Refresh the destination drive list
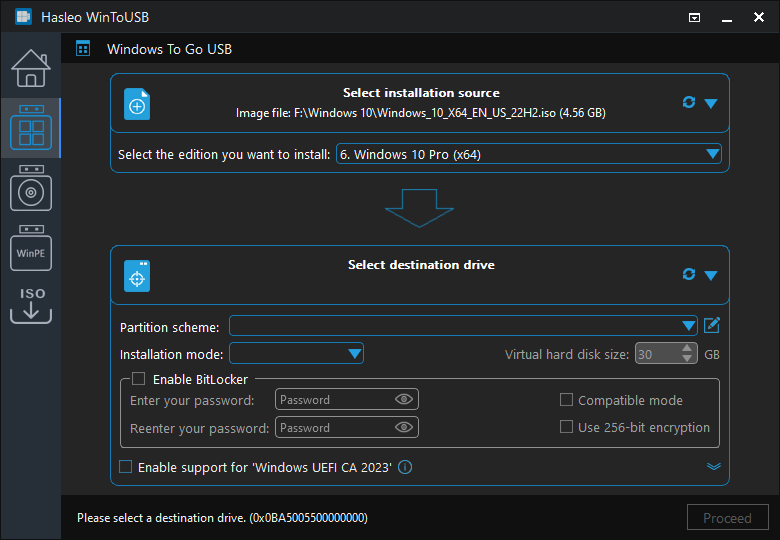This screenshot has width=780, height=540. click(688, 274)
